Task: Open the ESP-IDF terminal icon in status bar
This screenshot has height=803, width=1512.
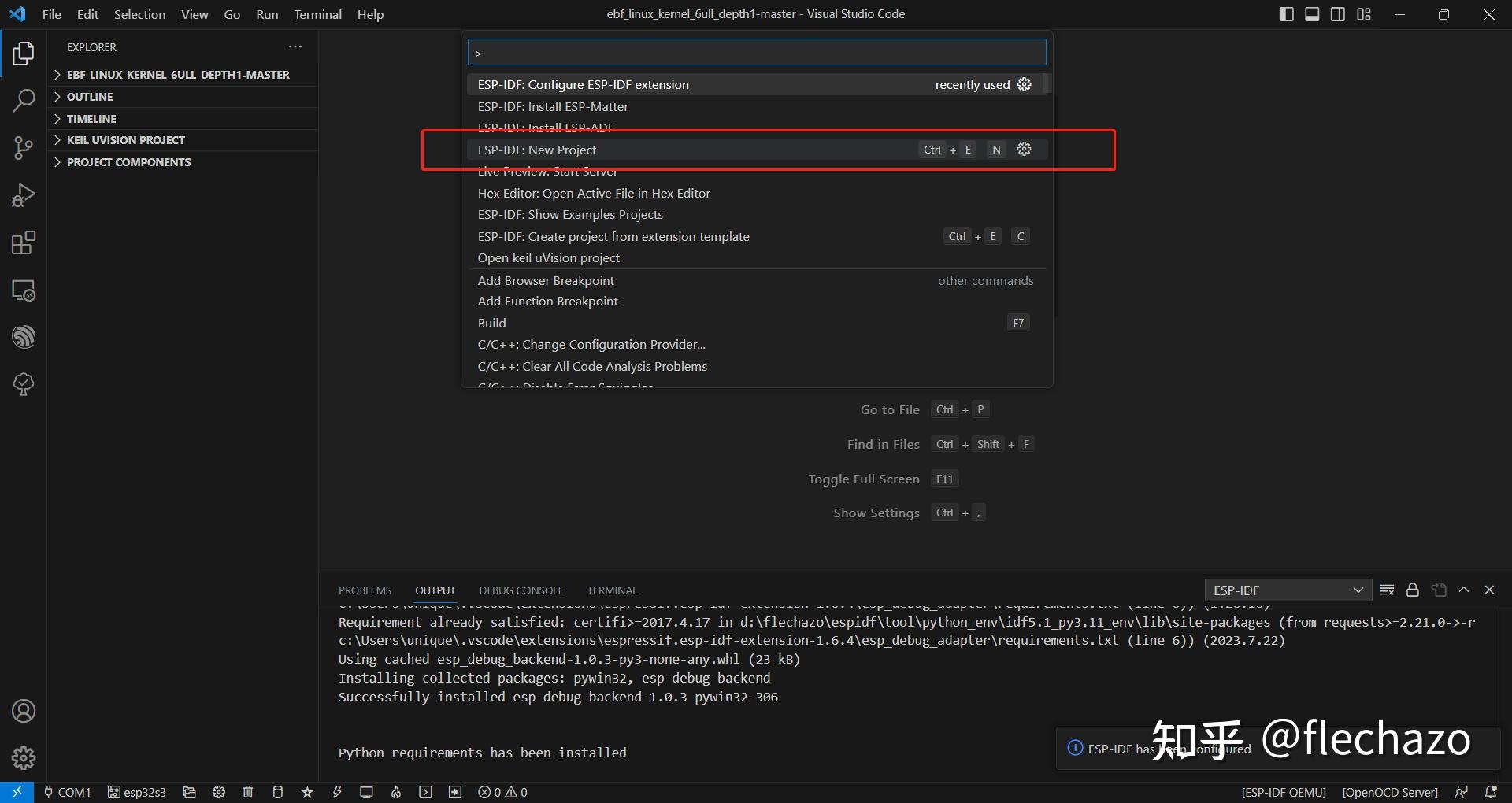Action: coord(425,792)
